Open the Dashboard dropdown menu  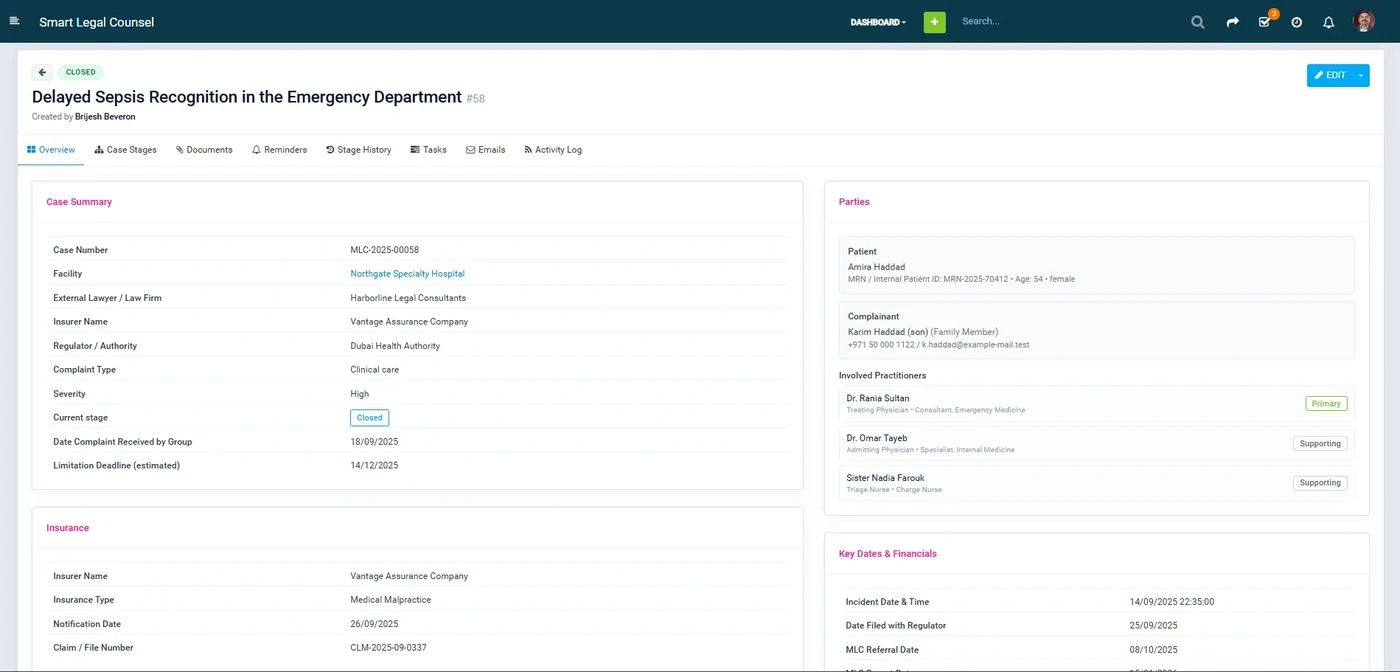tap(878, 22)
